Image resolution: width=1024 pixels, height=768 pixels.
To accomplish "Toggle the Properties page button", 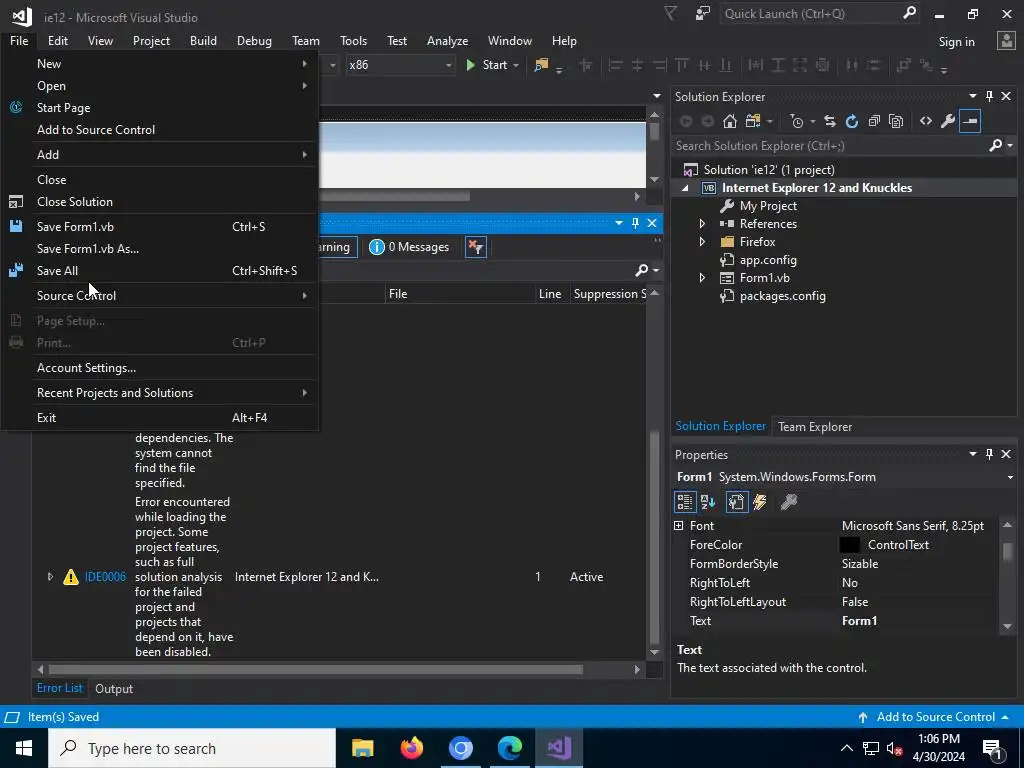I will coord(736,502).
